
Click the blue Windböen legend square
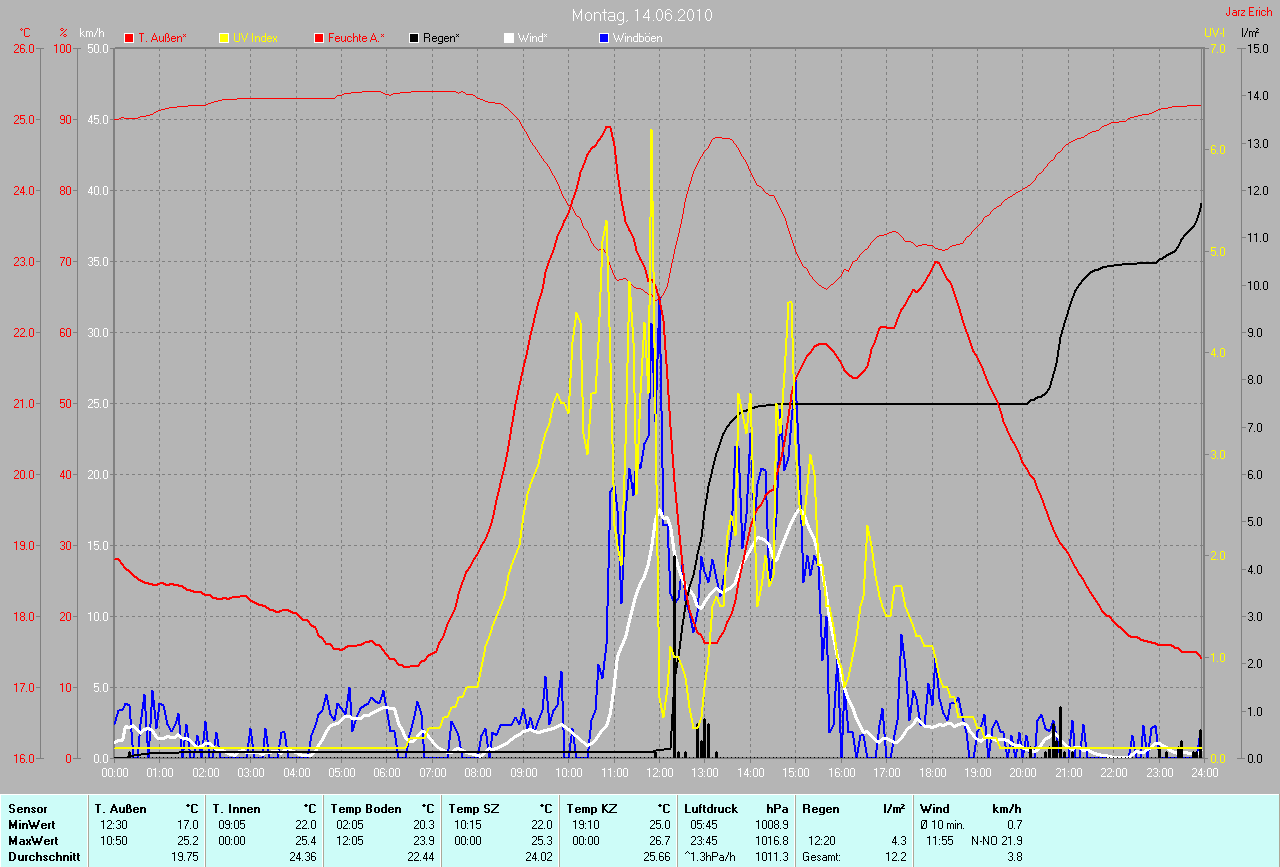tap(603, 38)
